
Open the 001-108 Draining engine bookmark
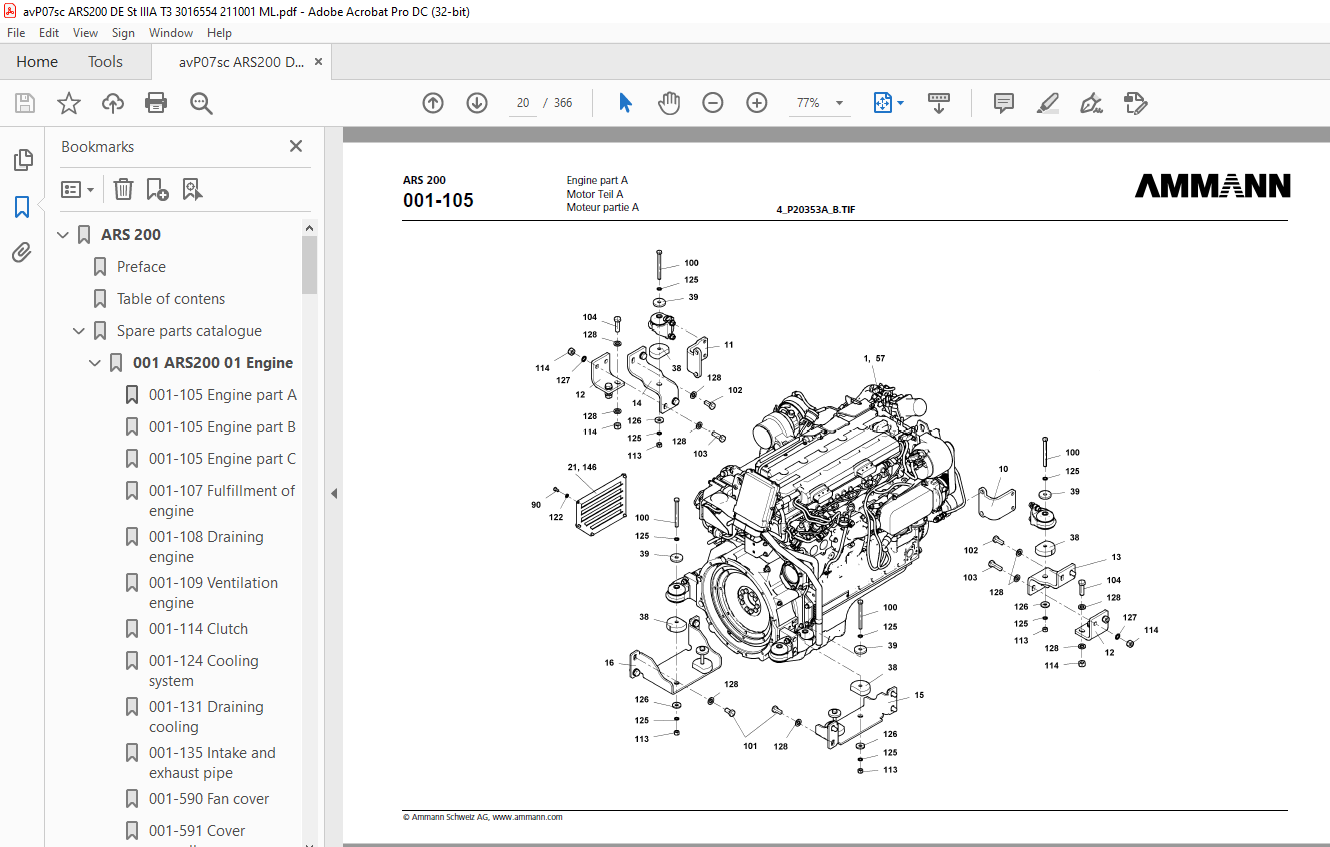(x=206, y=547)
